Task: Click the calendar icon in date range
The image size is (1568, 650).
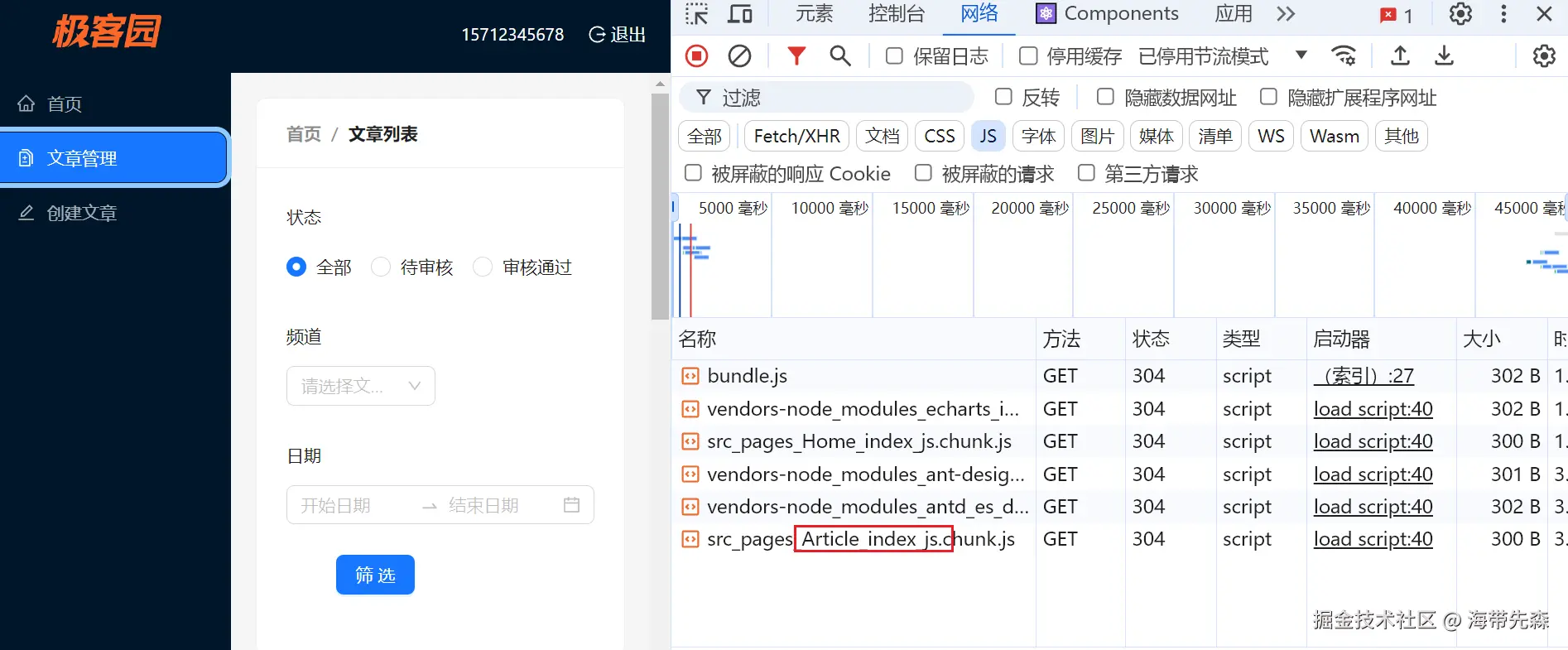Action: coord(571,504)
